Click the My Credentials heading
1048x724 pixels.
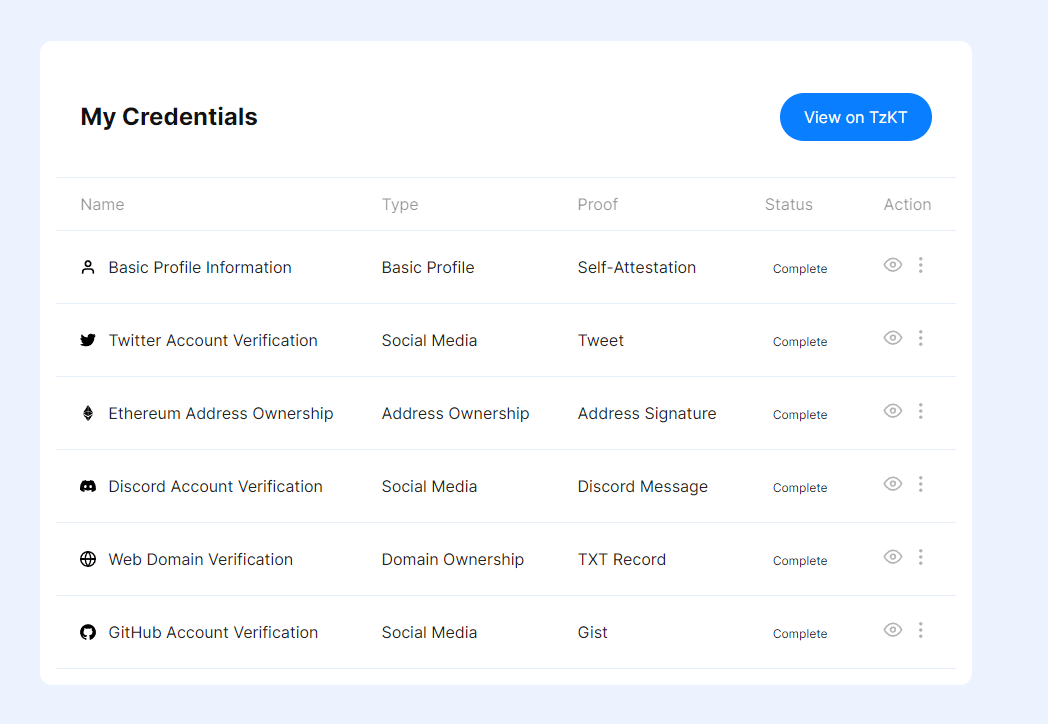coord(168,116)
